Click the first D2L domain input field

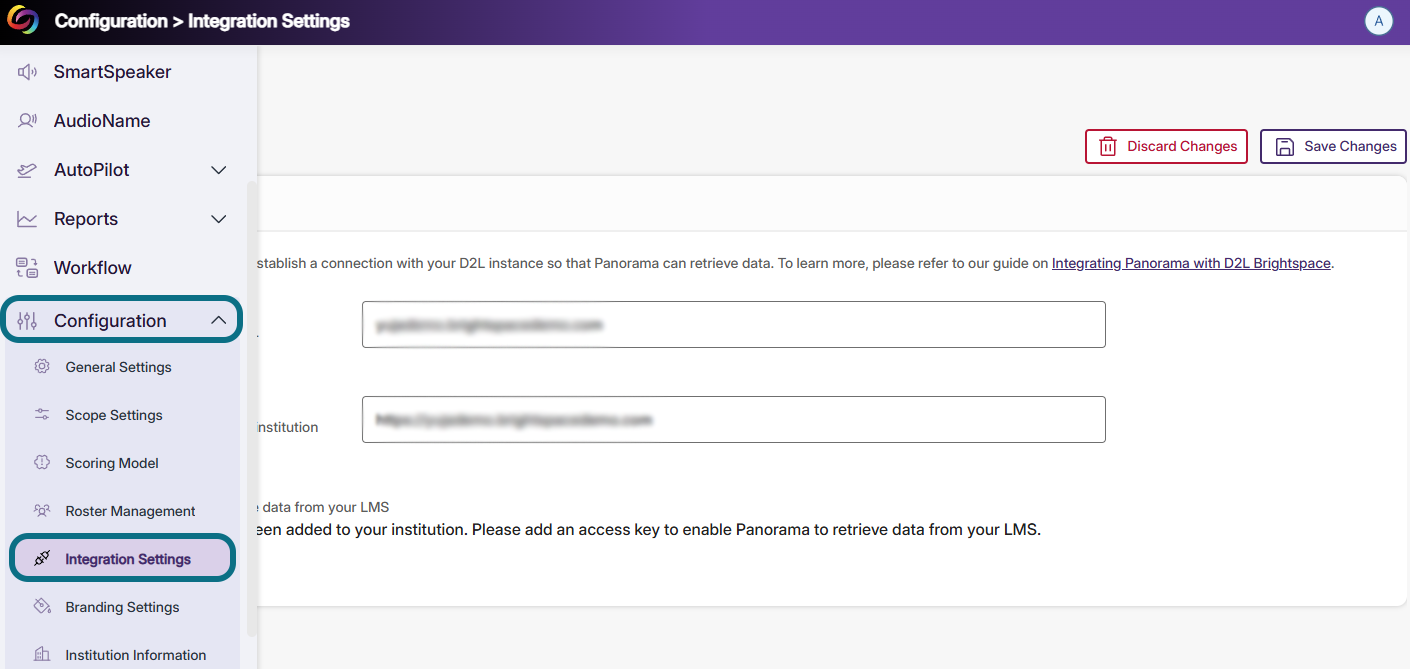click(734, 324)
